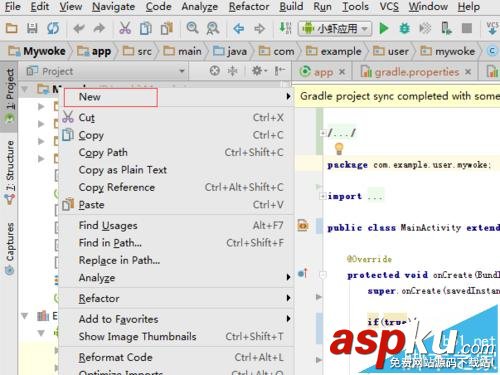Toggle the Structure side panel

10,172
